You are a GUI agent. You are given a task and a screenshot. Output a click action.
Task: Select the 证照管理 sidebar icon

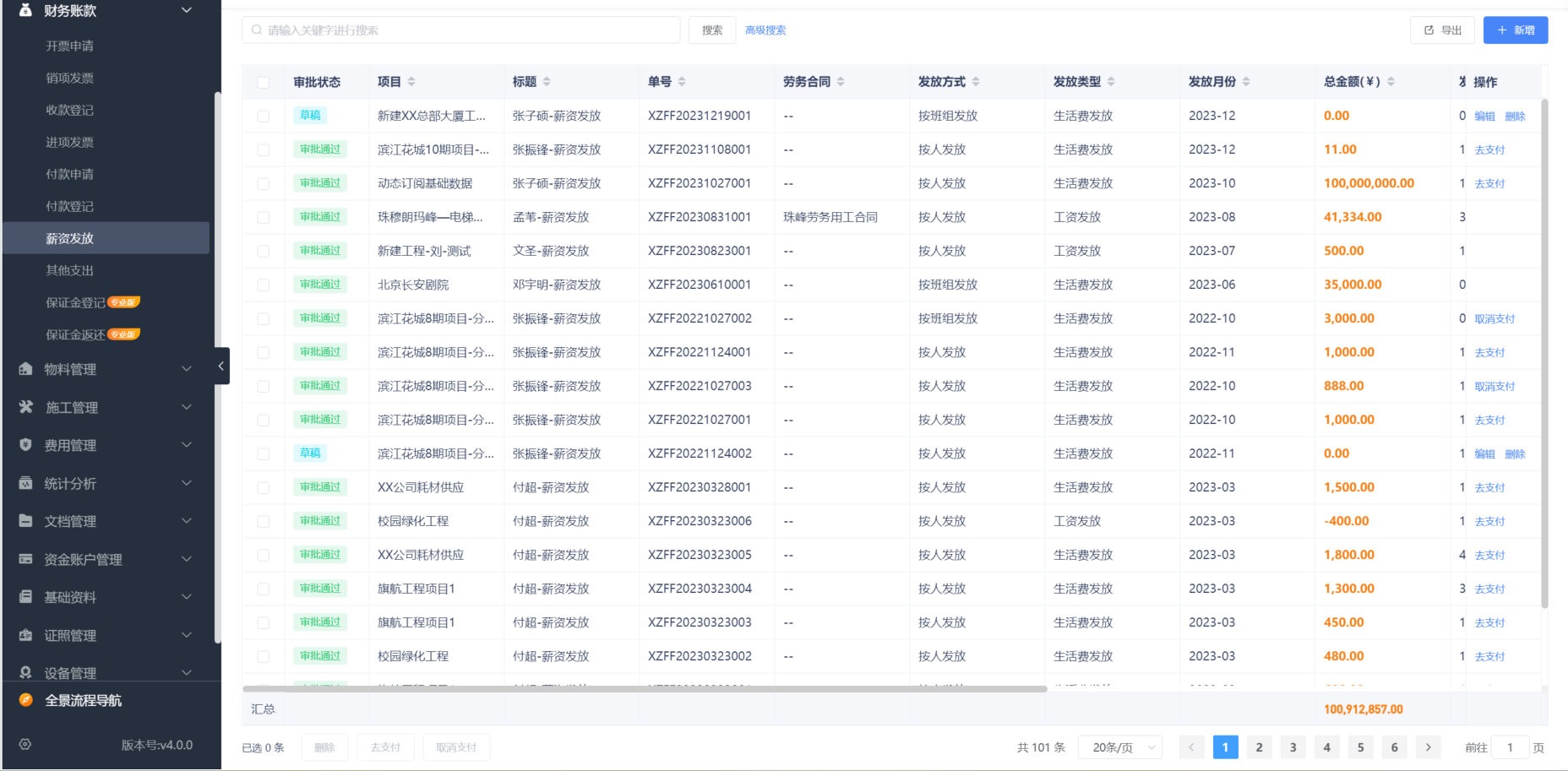click(x=24, y=635)
